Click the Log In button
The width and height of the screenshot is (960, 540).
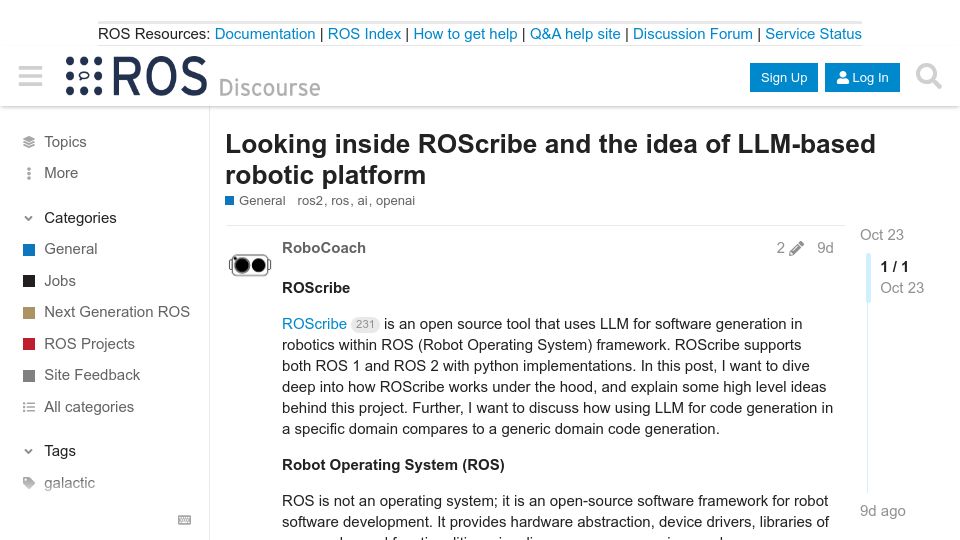click(862, 78)
